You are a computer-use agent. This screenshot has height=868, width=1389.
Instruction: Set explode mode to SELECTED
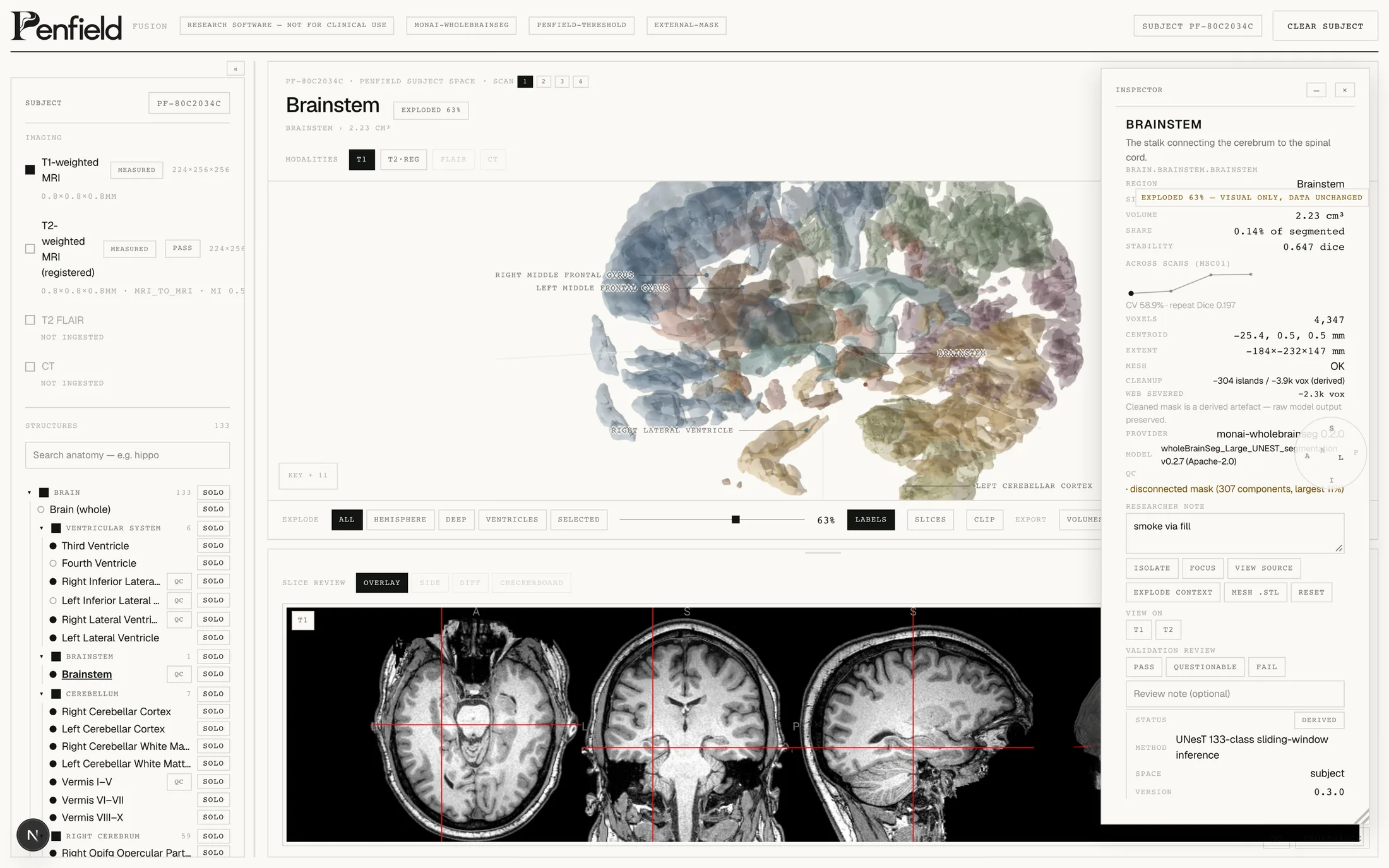pos(578,520)
